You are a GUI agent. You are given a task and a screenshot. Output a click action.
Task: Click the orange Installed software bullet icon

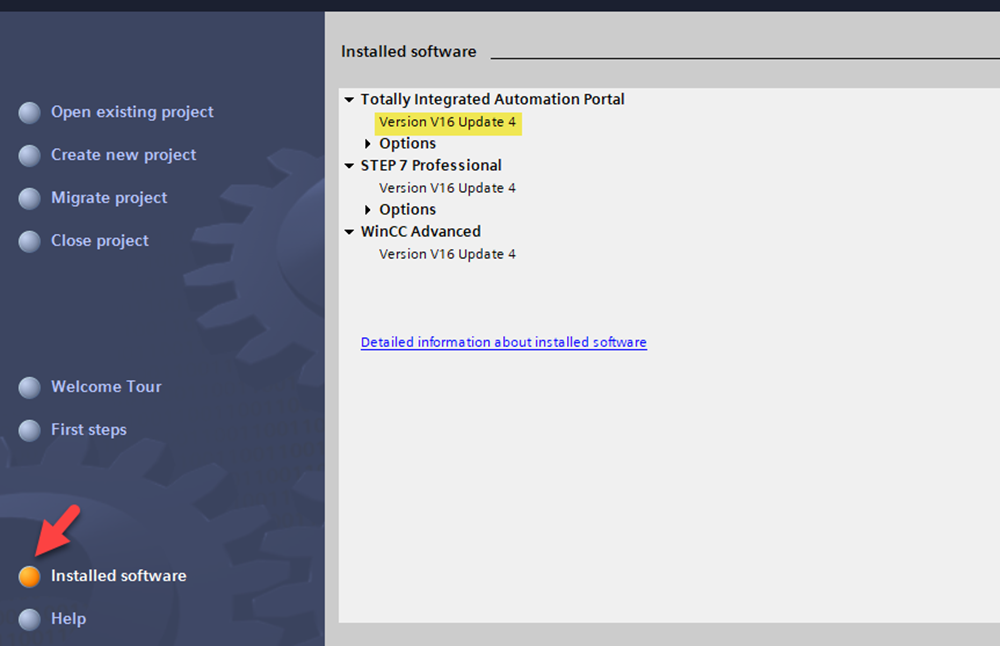(x=29, y=576)
